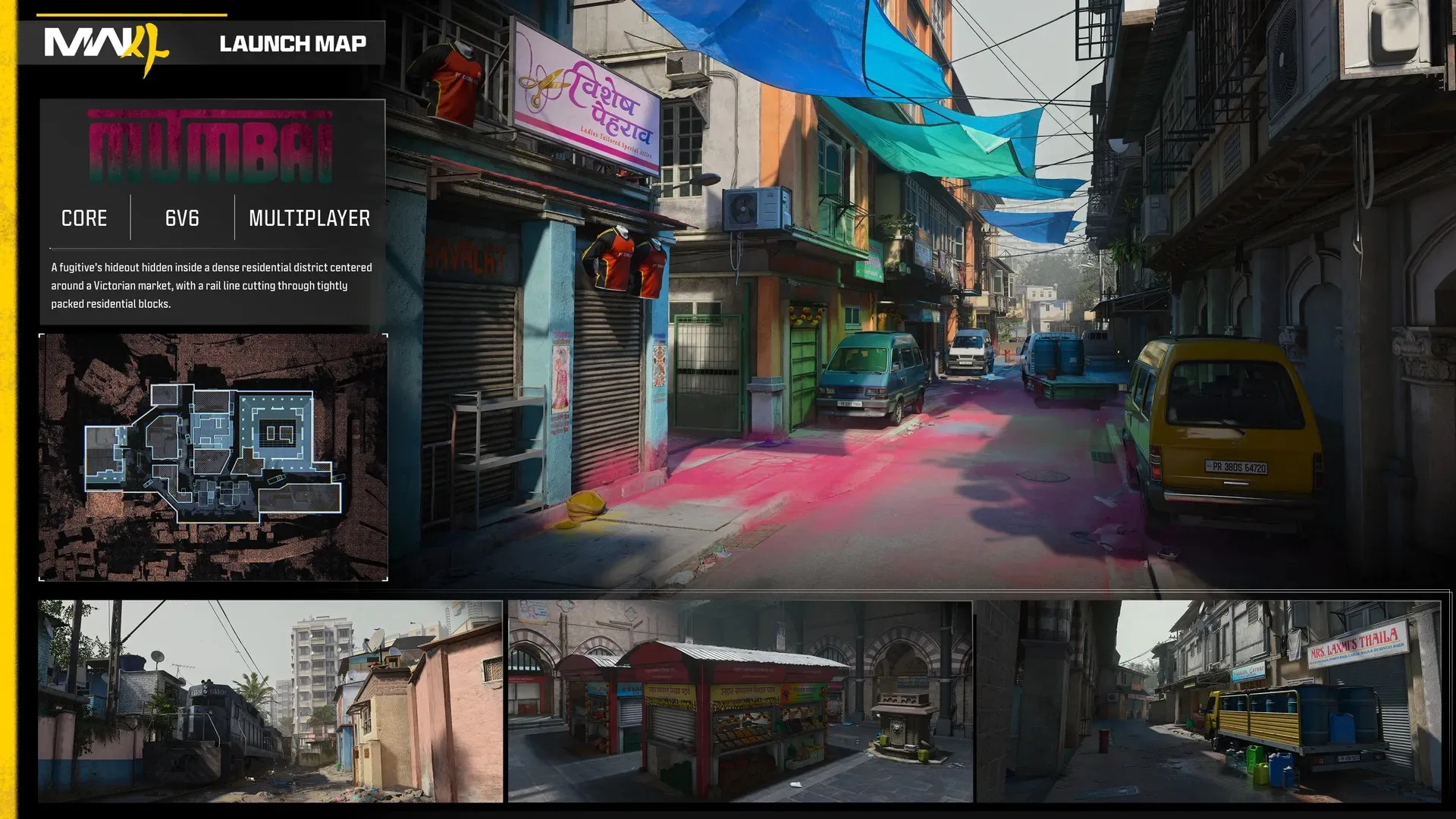The image size is (1456, 819).
Task: Open the Victorian market stall thumbnail
Action: (740, 701)
